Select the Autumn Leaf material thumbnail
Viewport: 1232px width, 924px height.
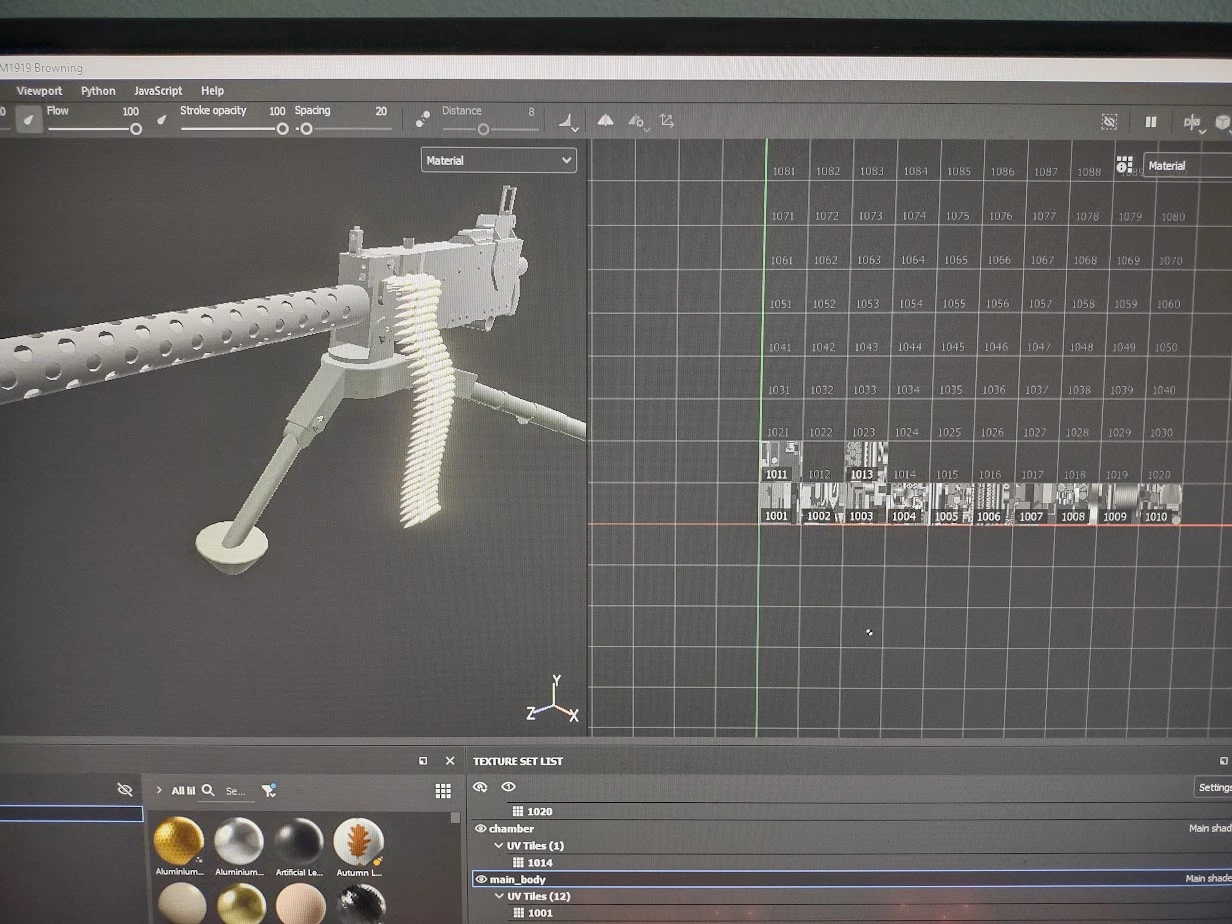click(x=358, y=842)
